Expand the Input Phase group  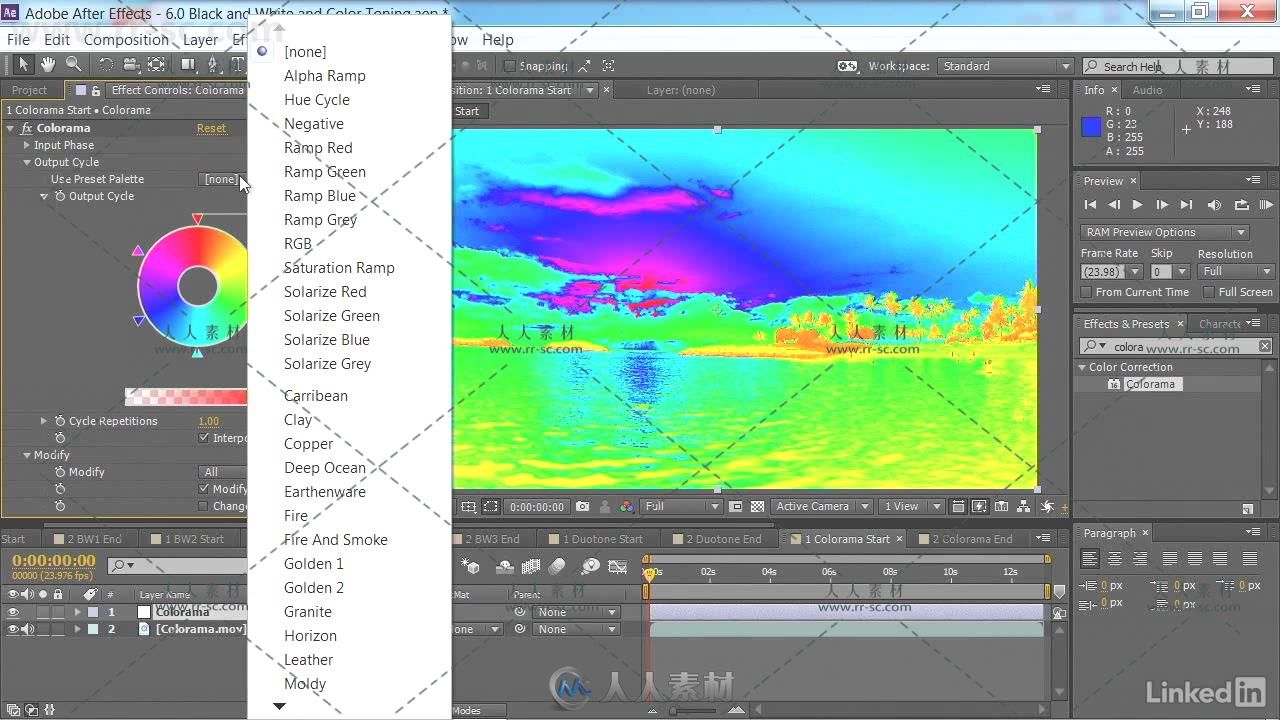click(27, 145)
